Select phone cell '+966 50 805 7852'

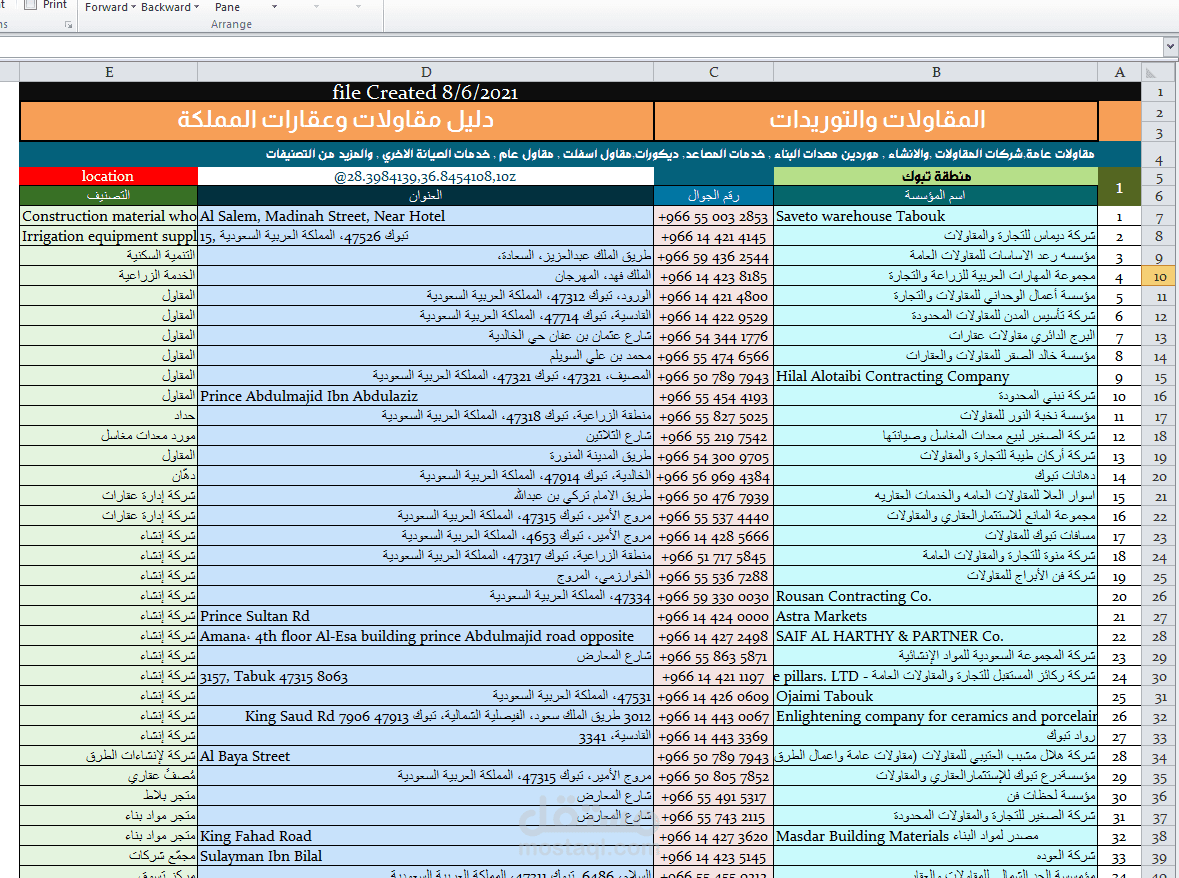point(714,777)
